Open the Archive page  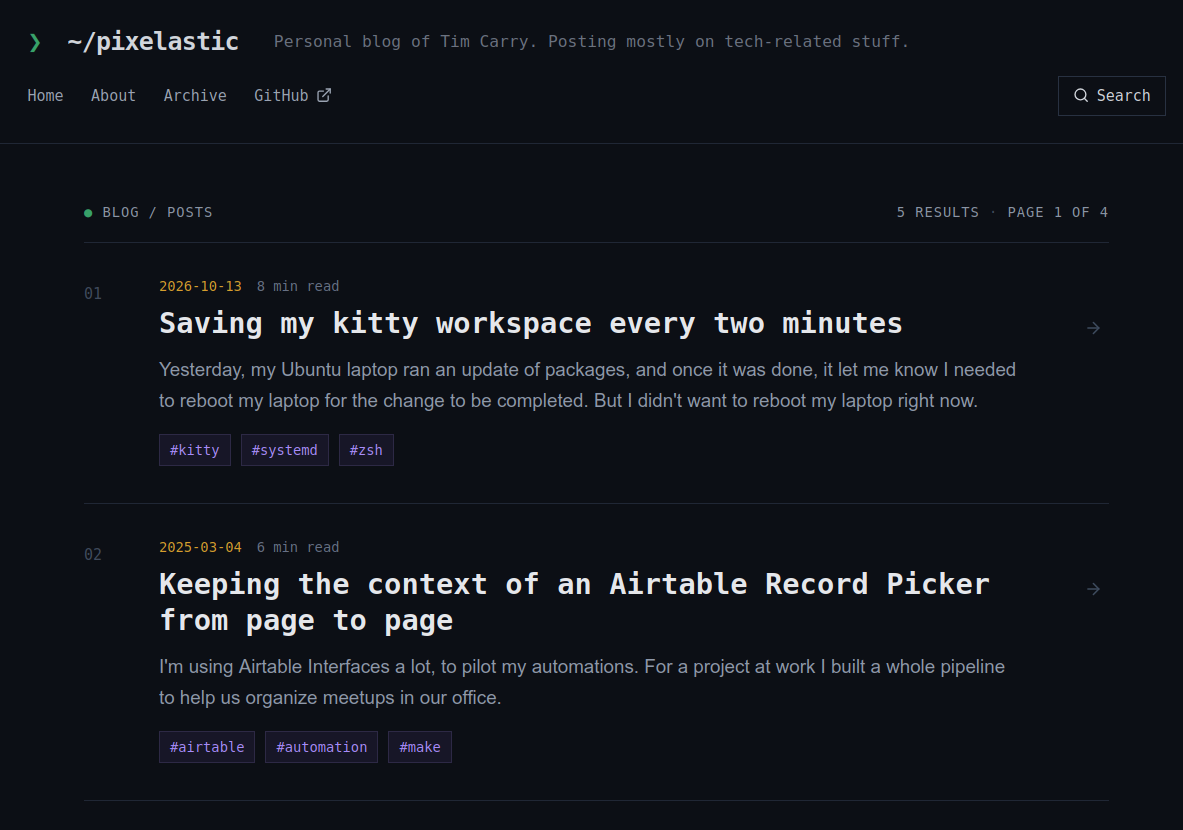tap(195, 96)
